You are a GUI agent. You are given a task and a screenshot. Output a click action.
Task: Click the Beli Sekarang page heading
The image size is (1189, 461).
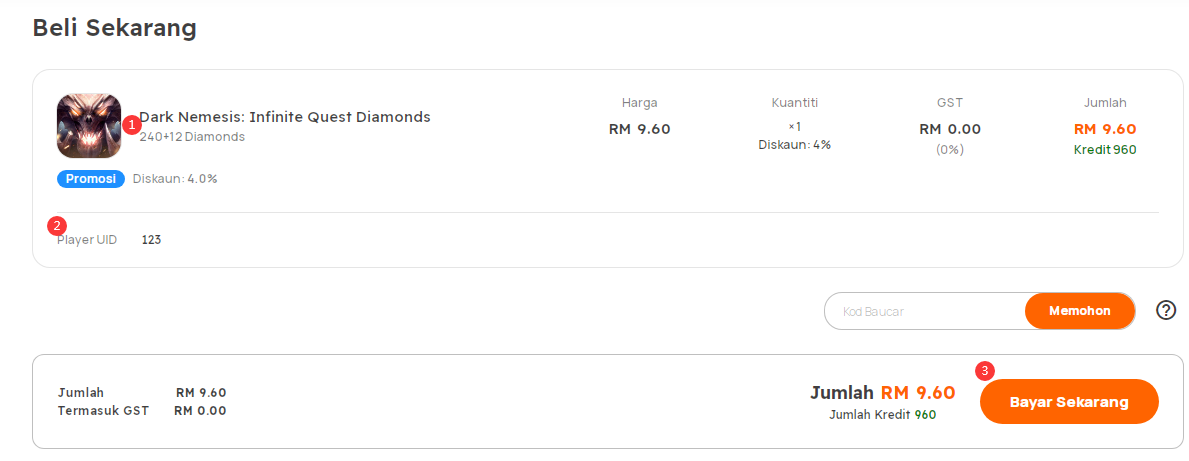[115, 27]
